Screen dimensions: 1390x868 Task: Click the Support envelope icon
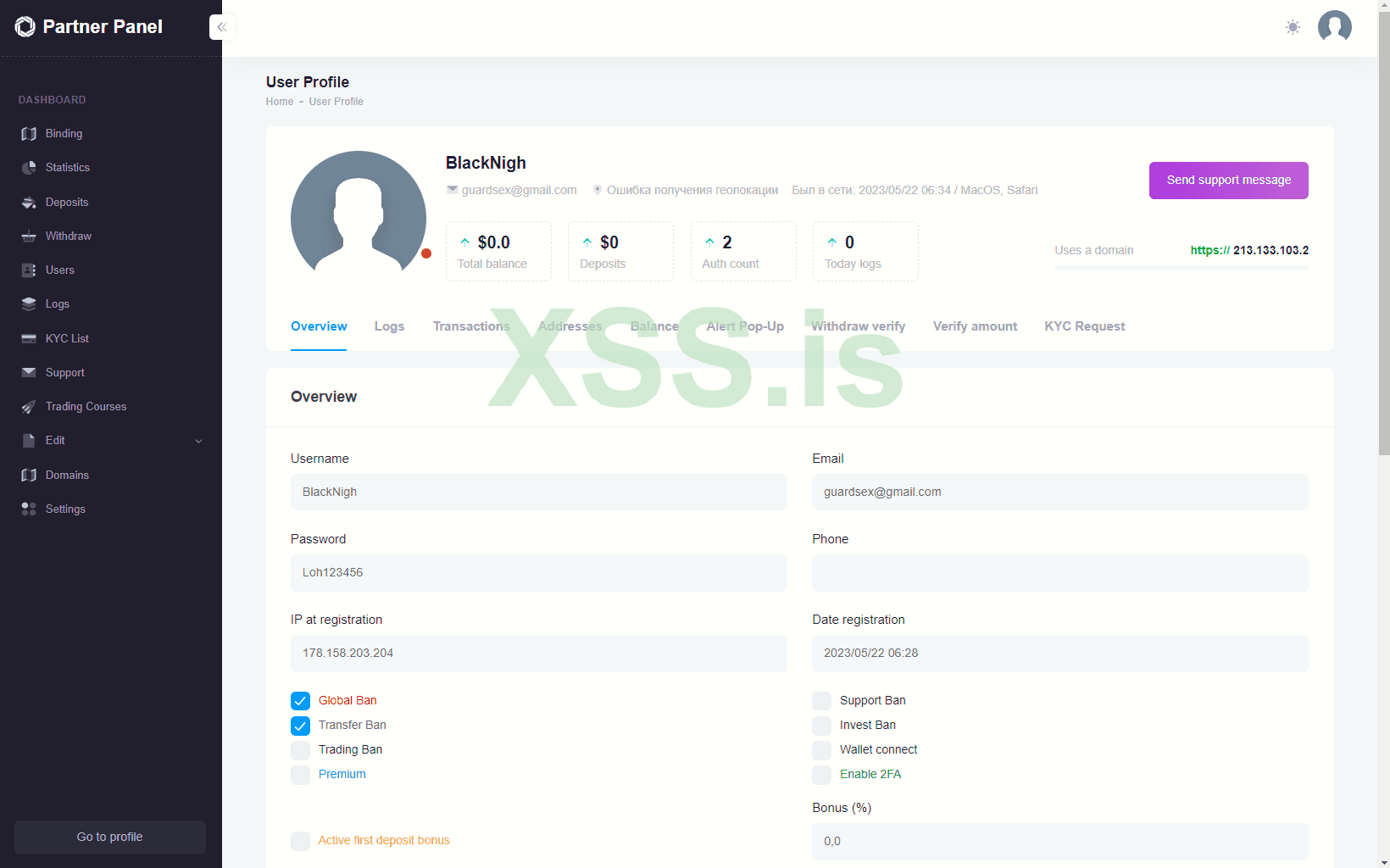(29, 373)
